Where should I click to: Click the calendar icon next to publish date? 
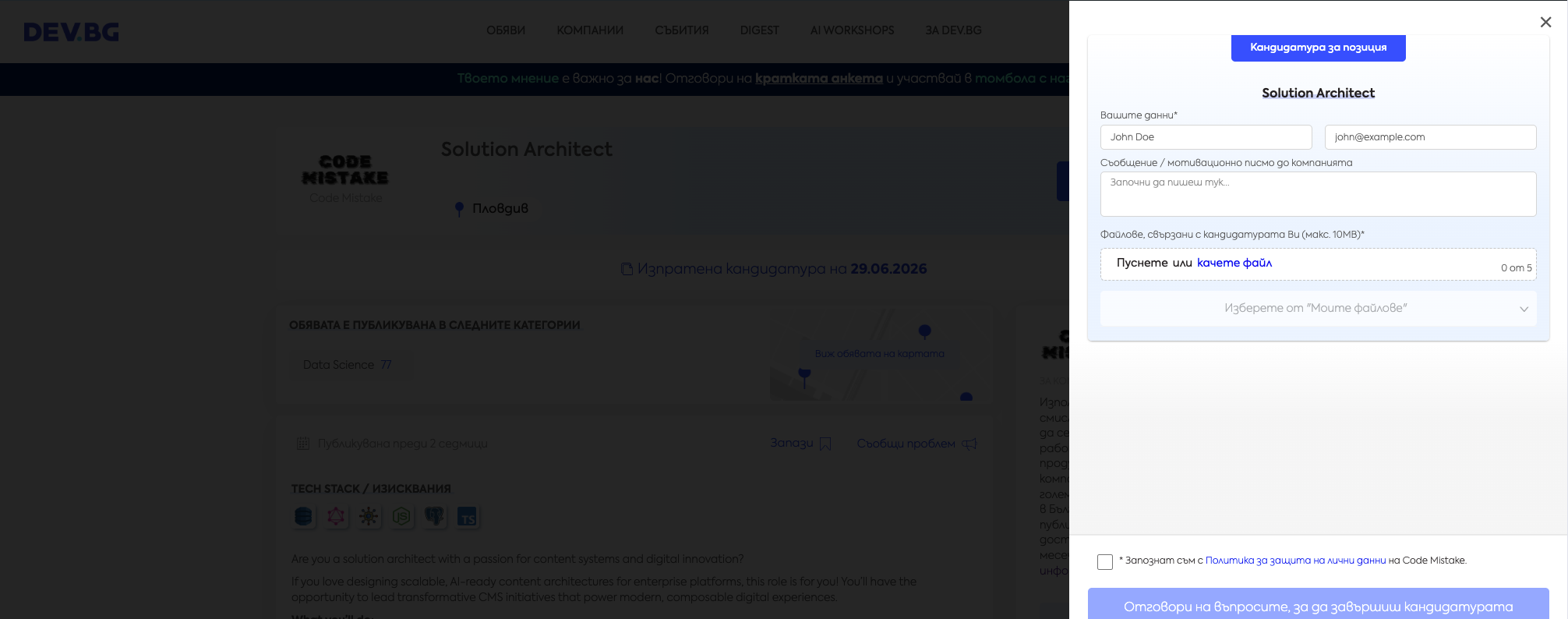tap(303, 444)
